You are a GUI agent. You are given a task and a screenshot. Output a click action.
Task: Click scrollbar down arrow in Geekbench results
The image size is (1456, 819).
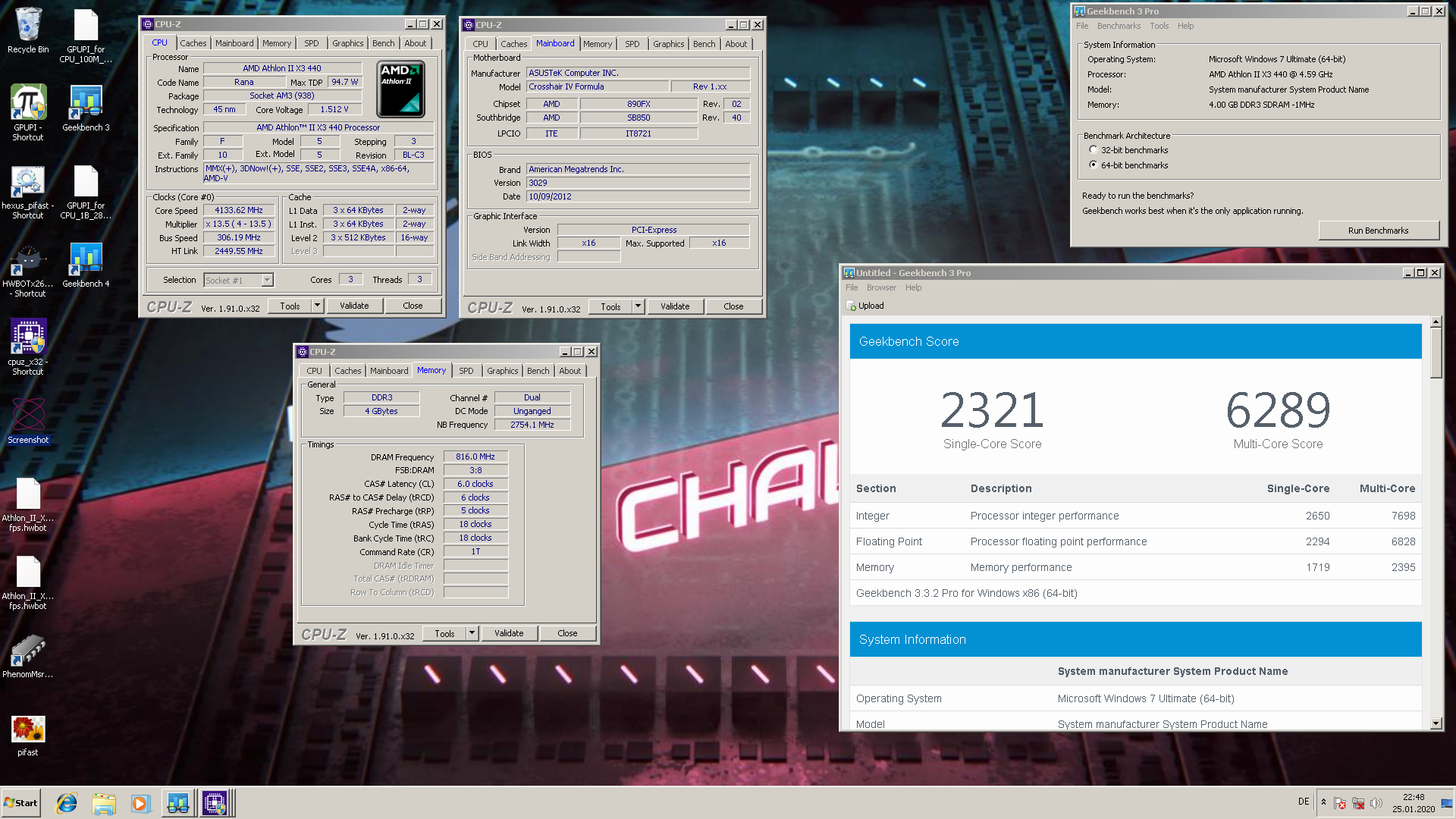point(1436,723)
